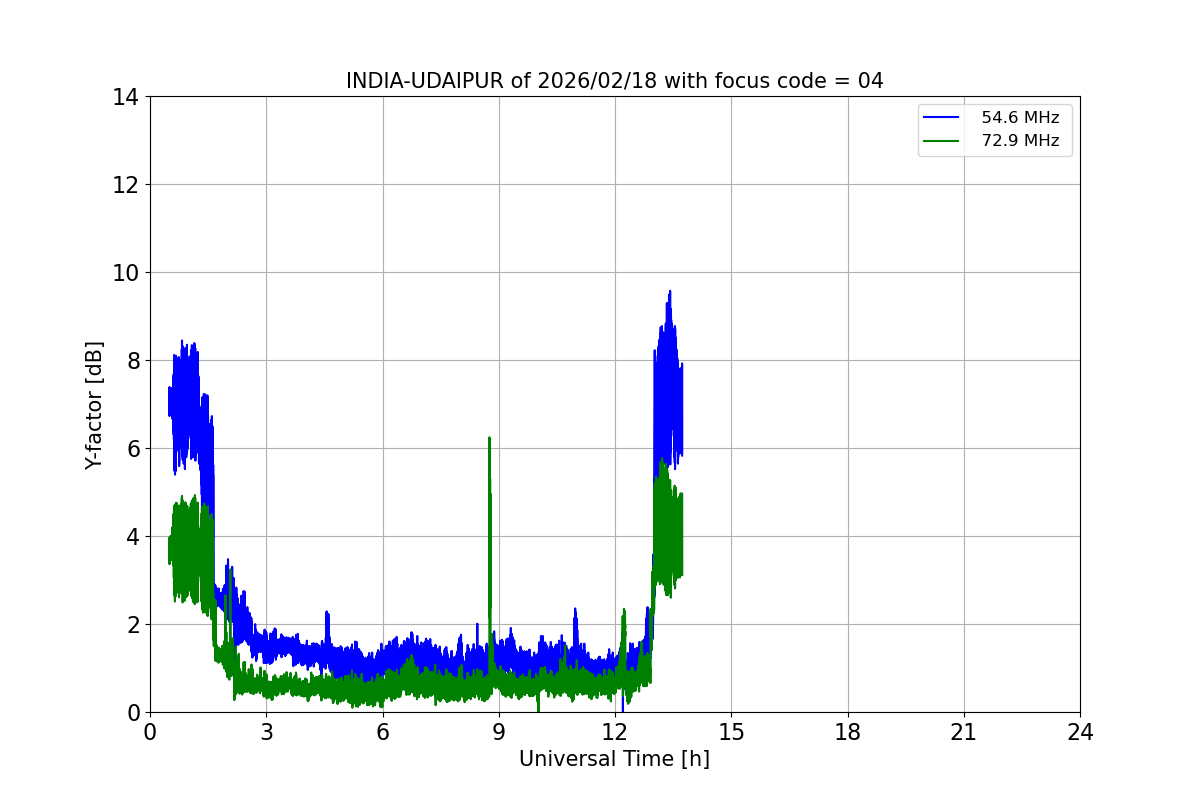
Task: Click the x-axis tick label '3'
Action: pos(266,732)
